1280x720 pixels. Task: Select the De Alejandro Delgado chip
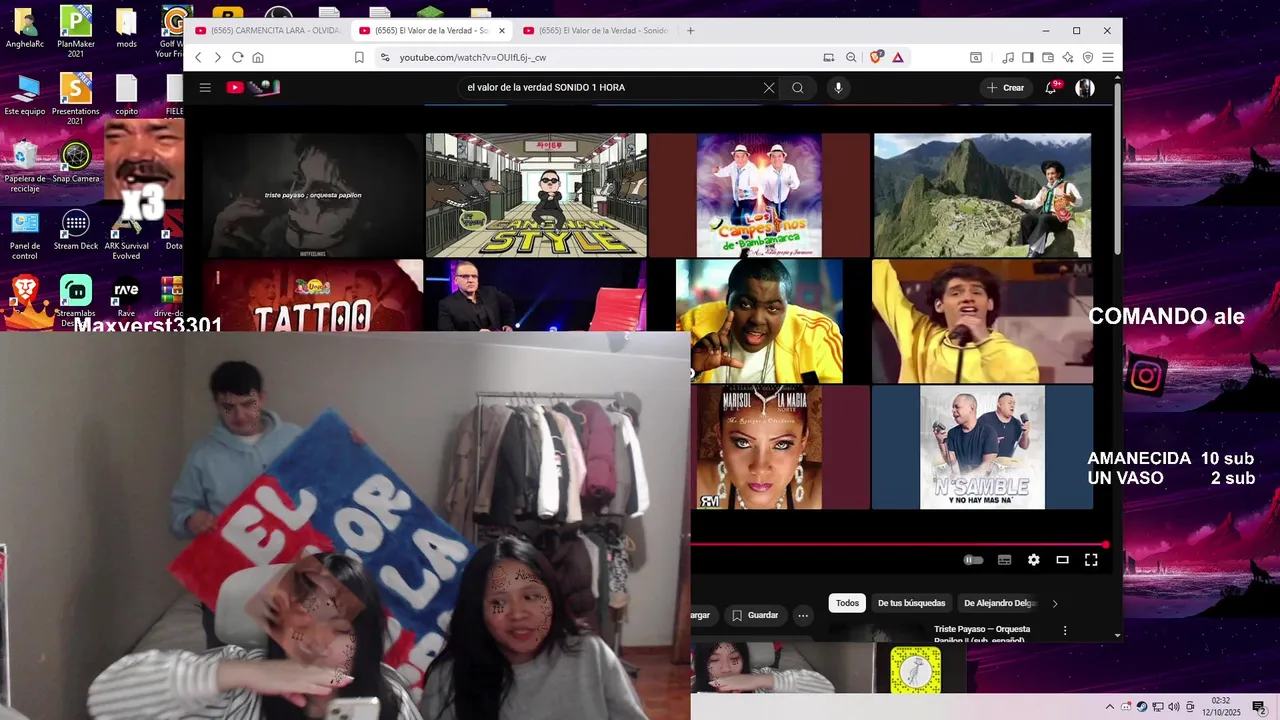(x=1000, y=603)
